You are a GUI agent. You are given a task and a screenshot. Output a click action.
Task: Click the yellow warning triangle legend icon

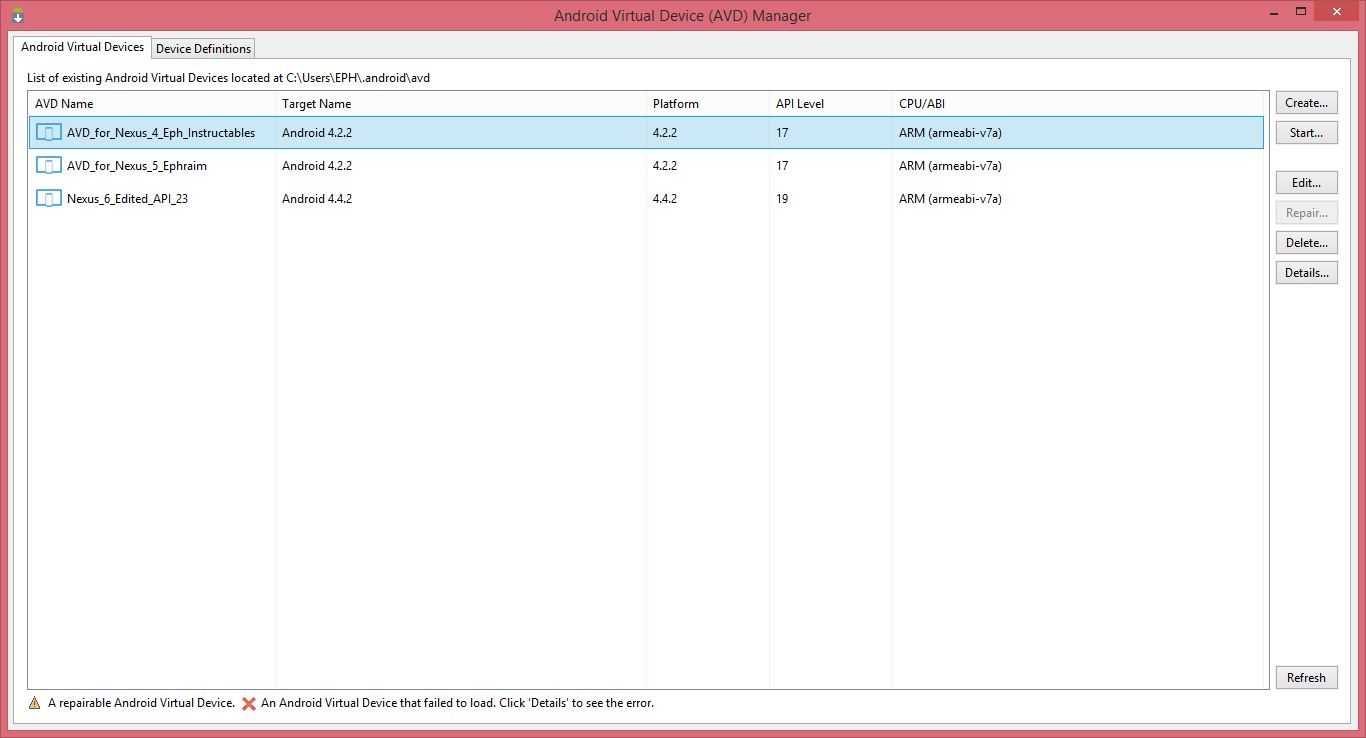[33, 703]
